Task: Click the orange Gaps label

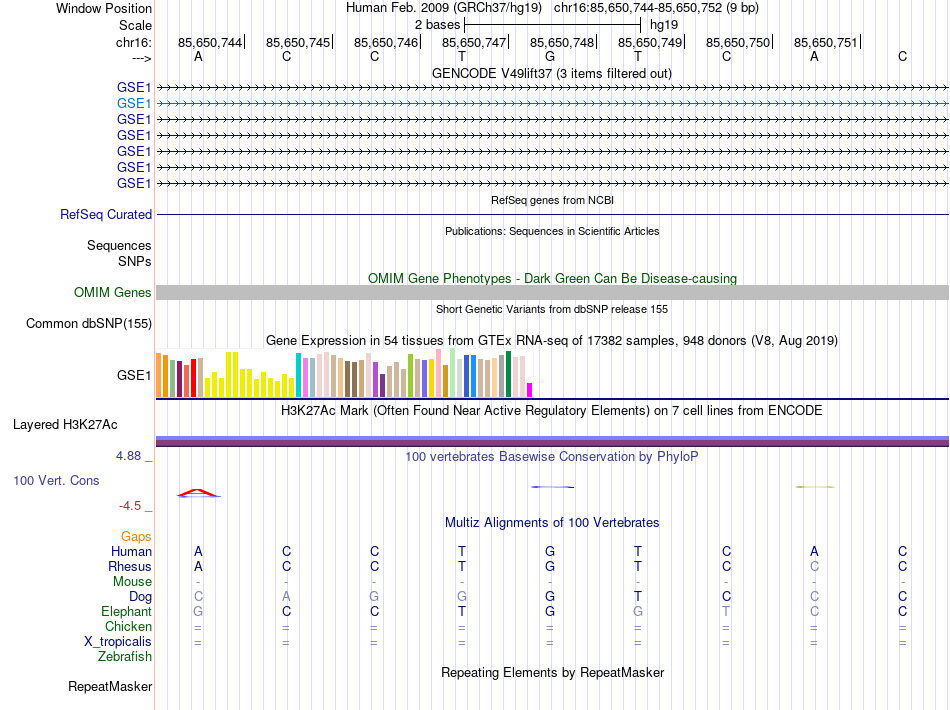Action: [x=136, y=537]
